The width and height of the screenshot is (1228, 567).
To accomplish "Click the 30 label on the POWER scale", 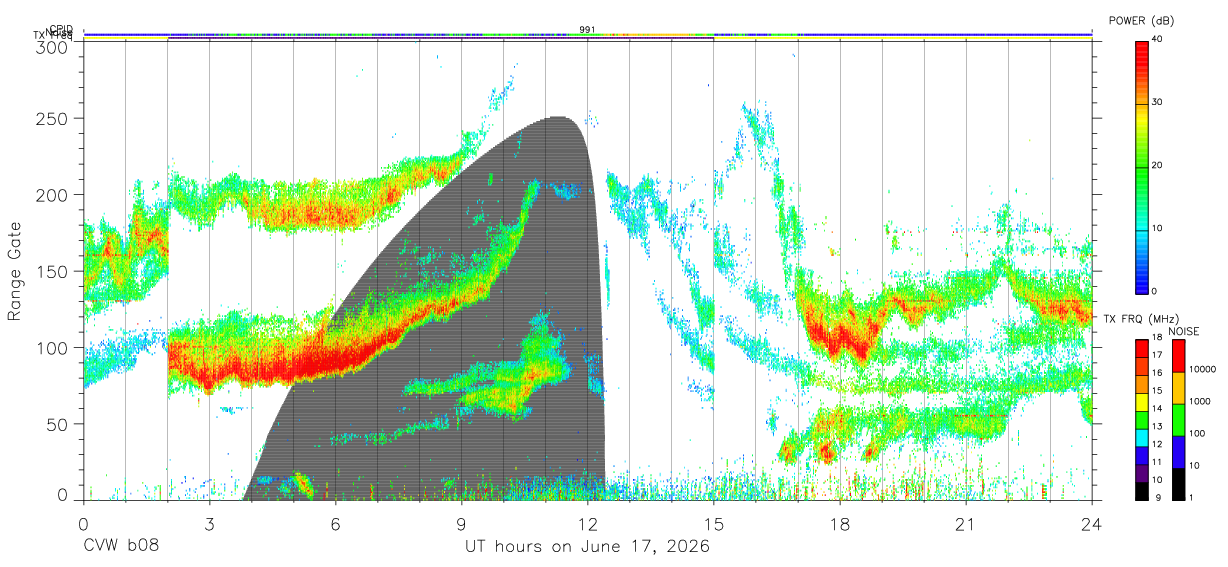I will coord(1158,102).
